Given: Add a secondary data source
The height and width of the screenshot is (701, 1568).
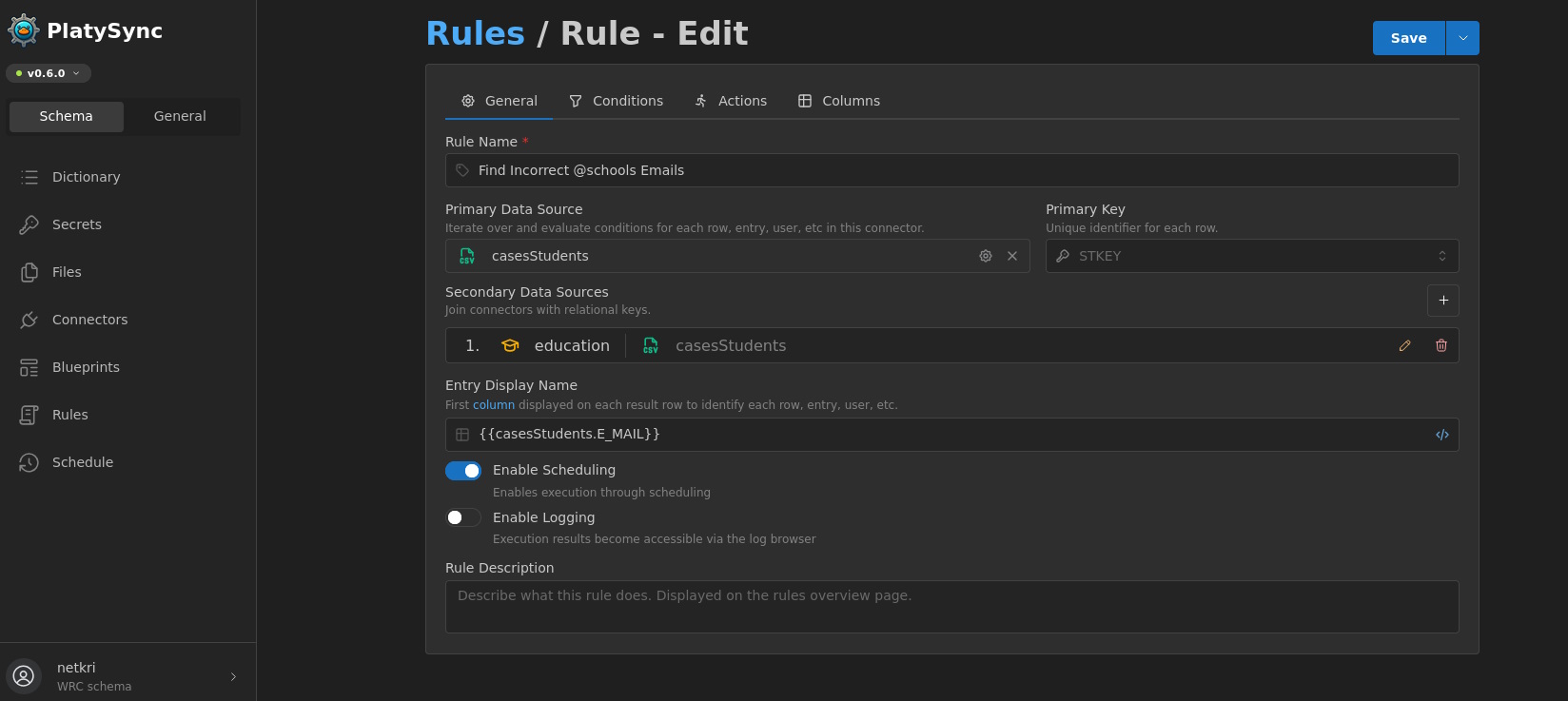Looking at the screenshot, I should coord(1443,301).
